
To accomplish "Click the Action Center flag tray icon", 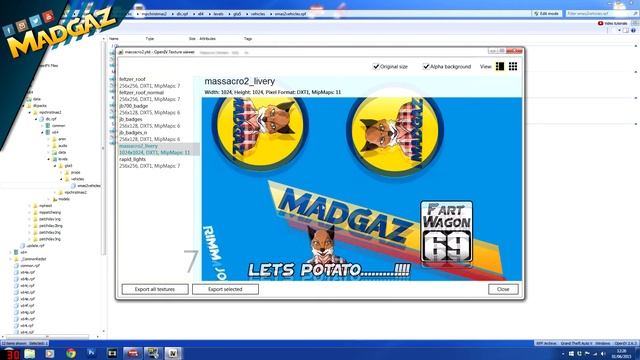I will pos(587,354).
